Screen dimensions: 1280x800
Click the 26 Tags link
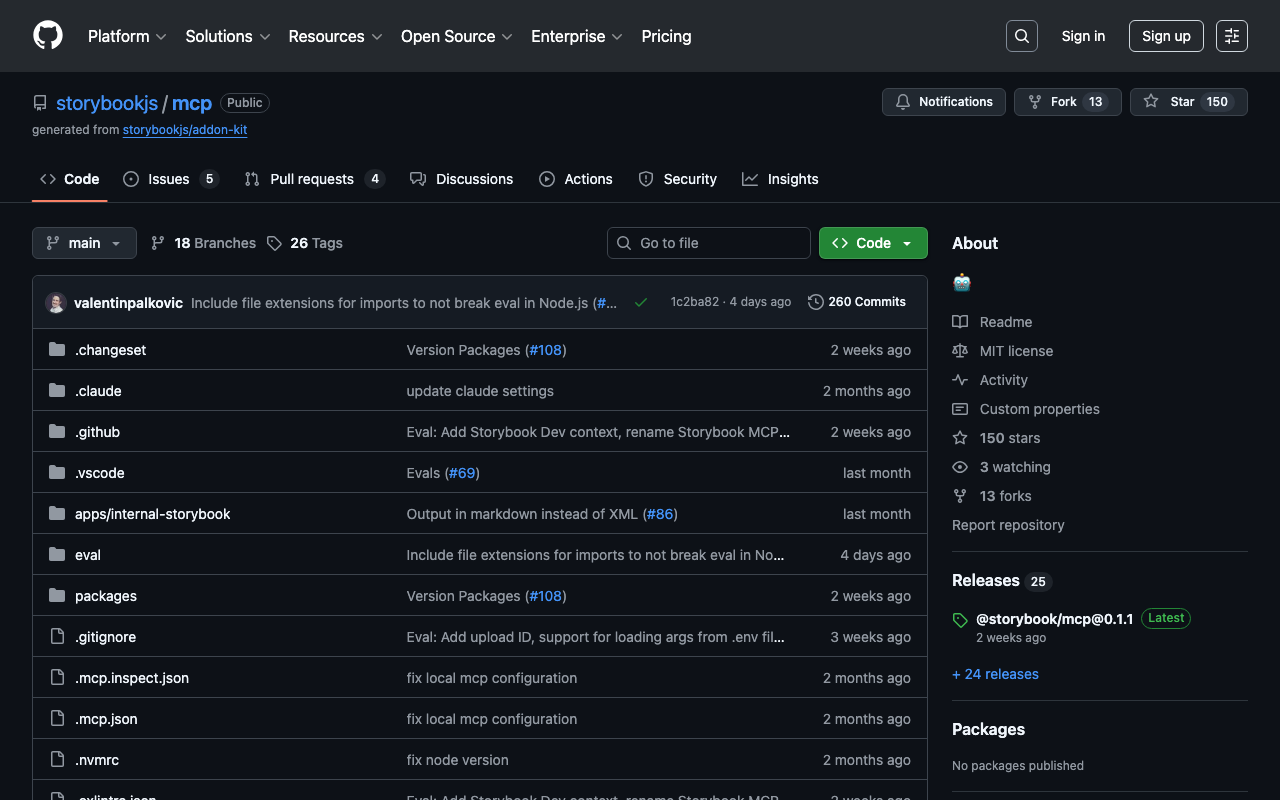[x=305, y=243]
